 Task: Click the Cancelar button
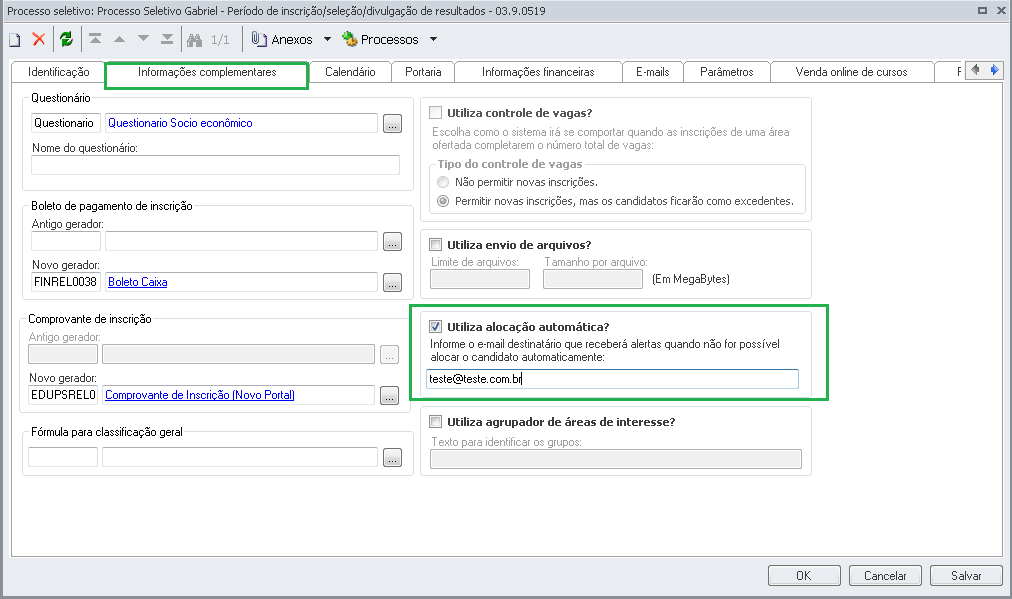tap(886, 576)
